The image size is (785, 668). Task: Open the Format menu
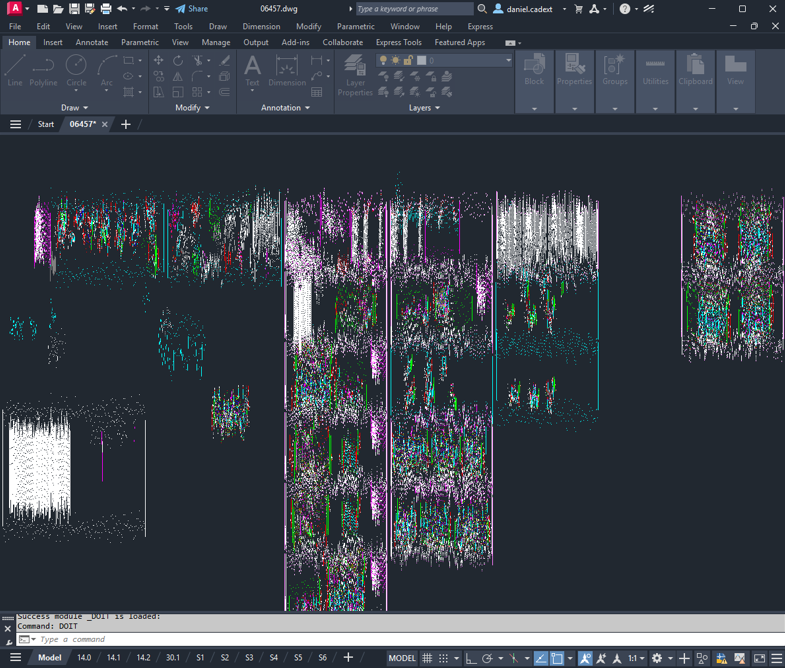(145, 27)
